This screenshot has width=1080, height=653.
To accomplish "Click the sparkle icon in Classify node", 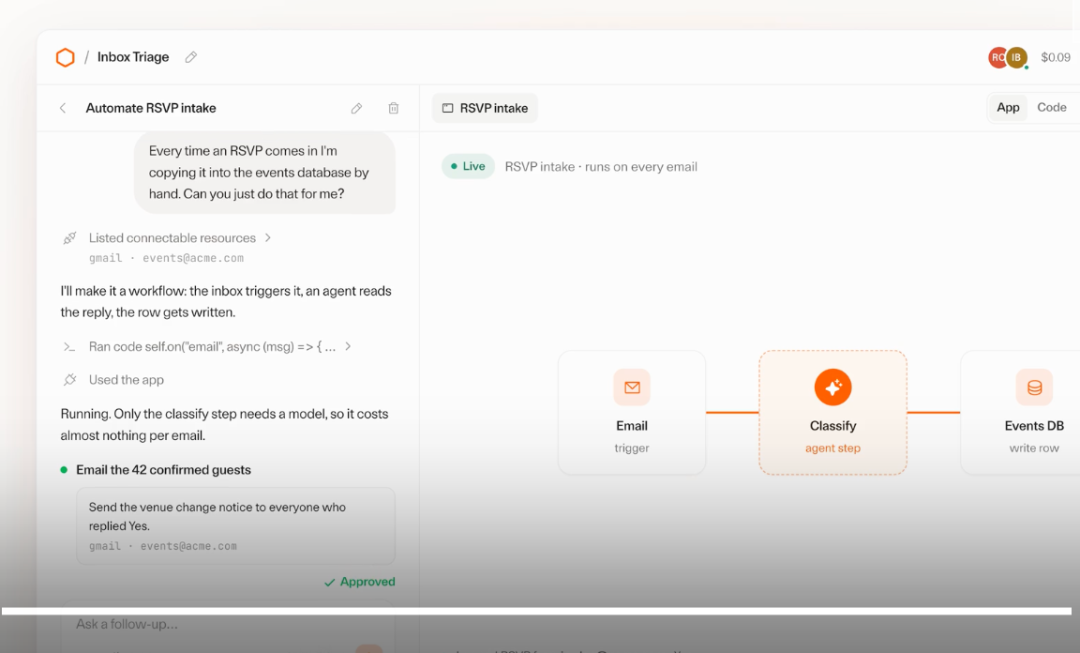I will 833,387.
